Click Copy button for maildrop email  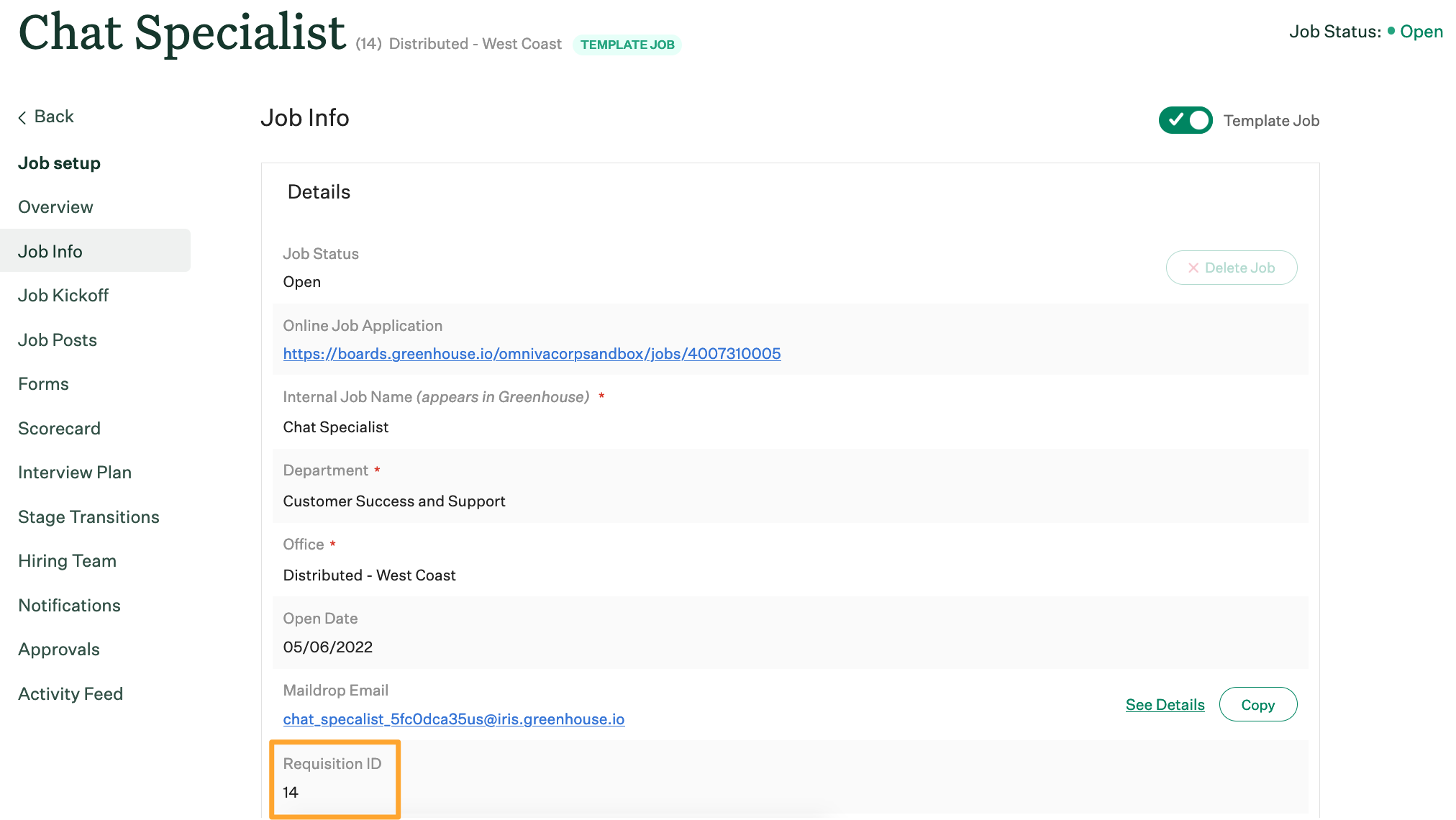click(1257, 704)
